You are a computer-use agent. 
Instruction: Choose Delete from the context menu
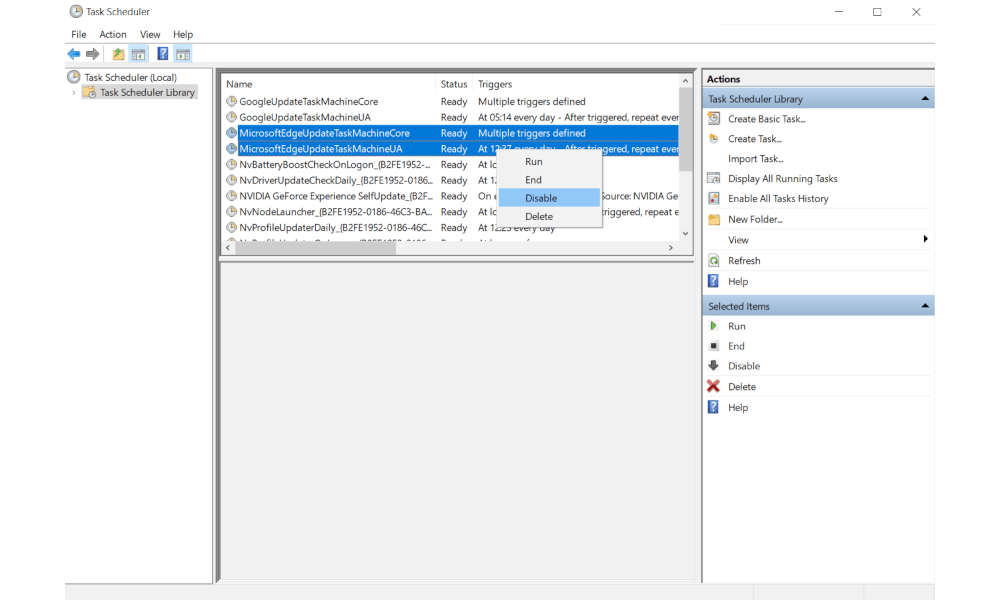pyautogui.click(x=549, y=217)
